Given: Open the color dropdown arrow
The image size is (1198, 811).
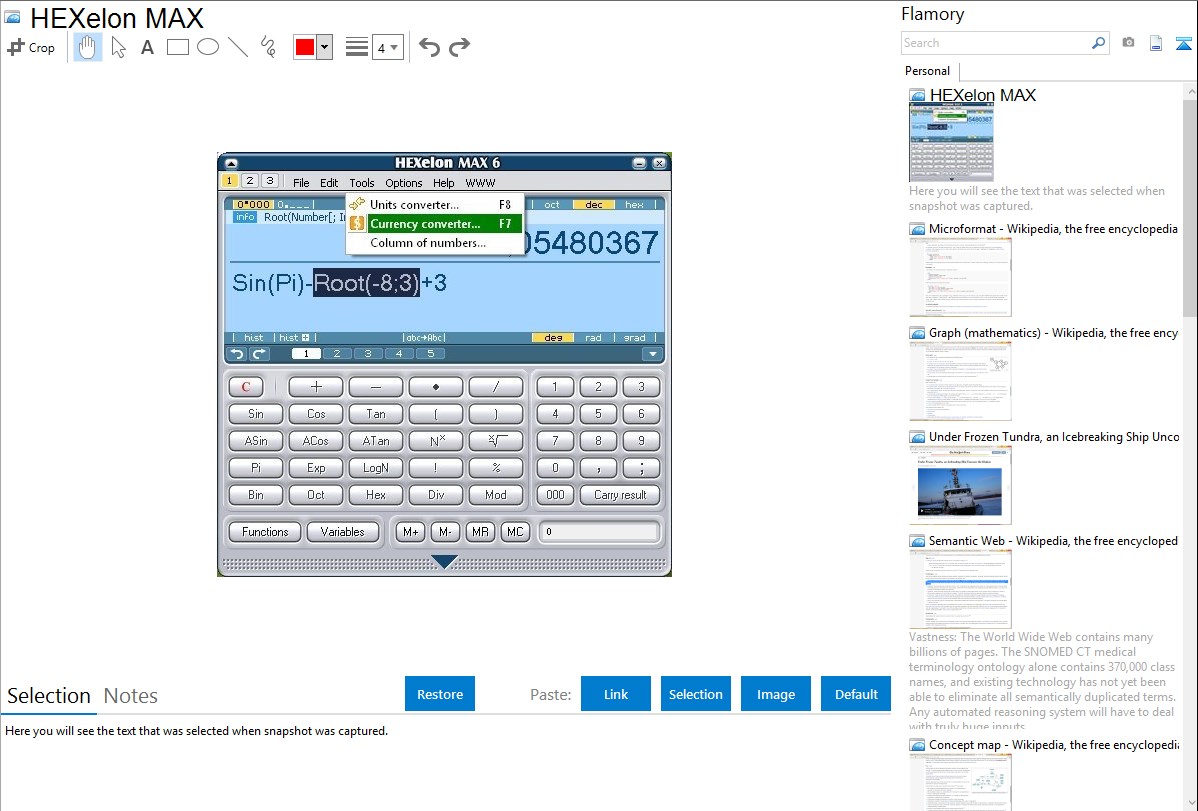Looking at the screenshot, I should [324, 47].
